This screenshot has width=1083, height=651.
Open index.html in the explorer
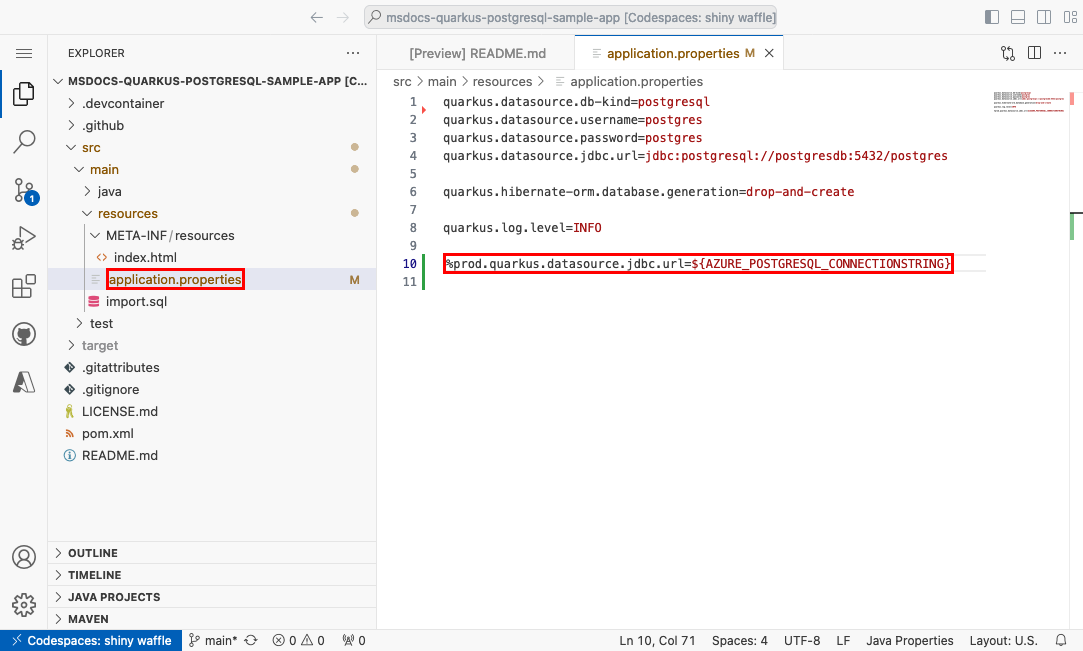(x=212, y=258)
